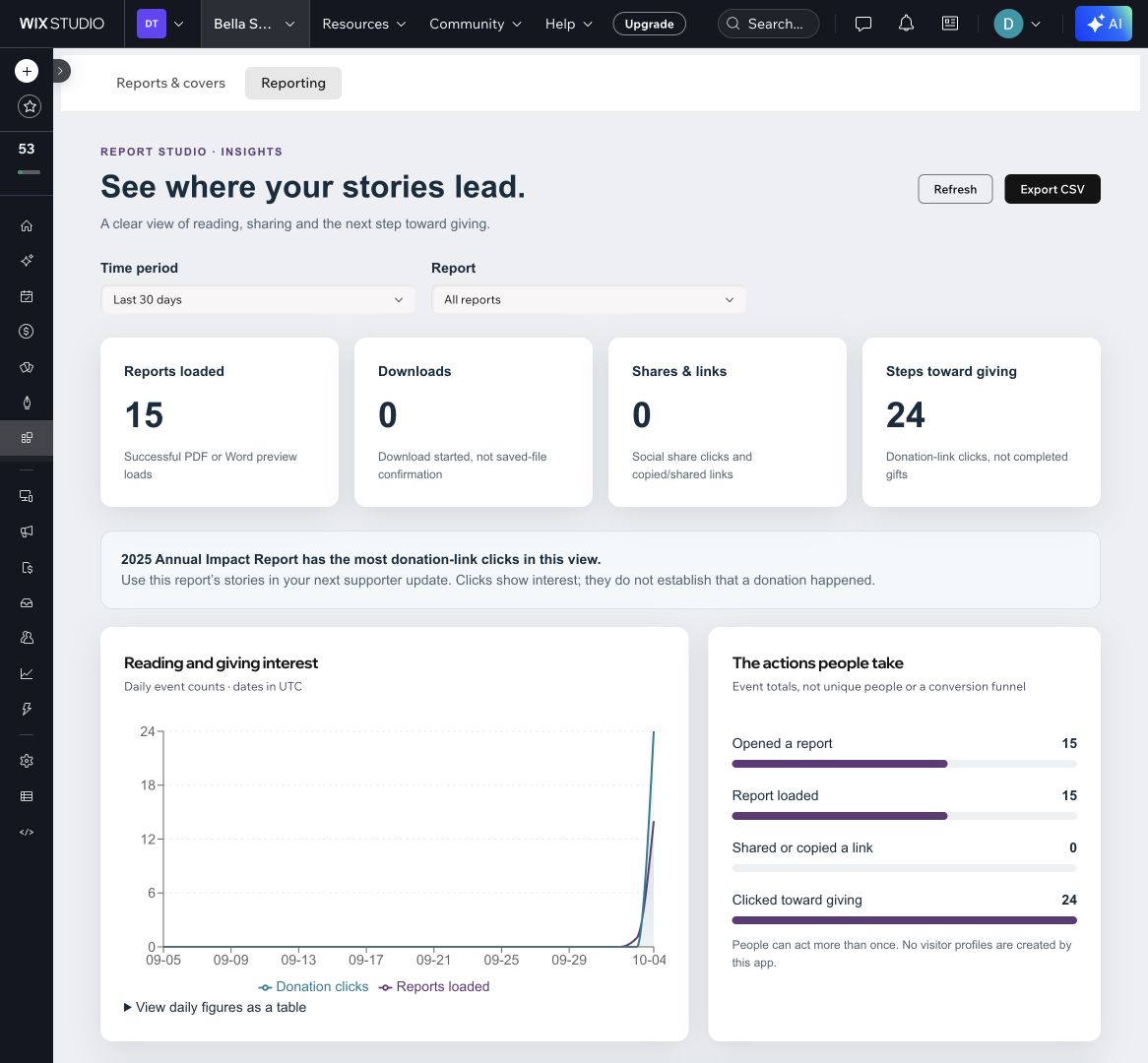
Task: Open the notifications bell icon
Action: click(906, 24)
